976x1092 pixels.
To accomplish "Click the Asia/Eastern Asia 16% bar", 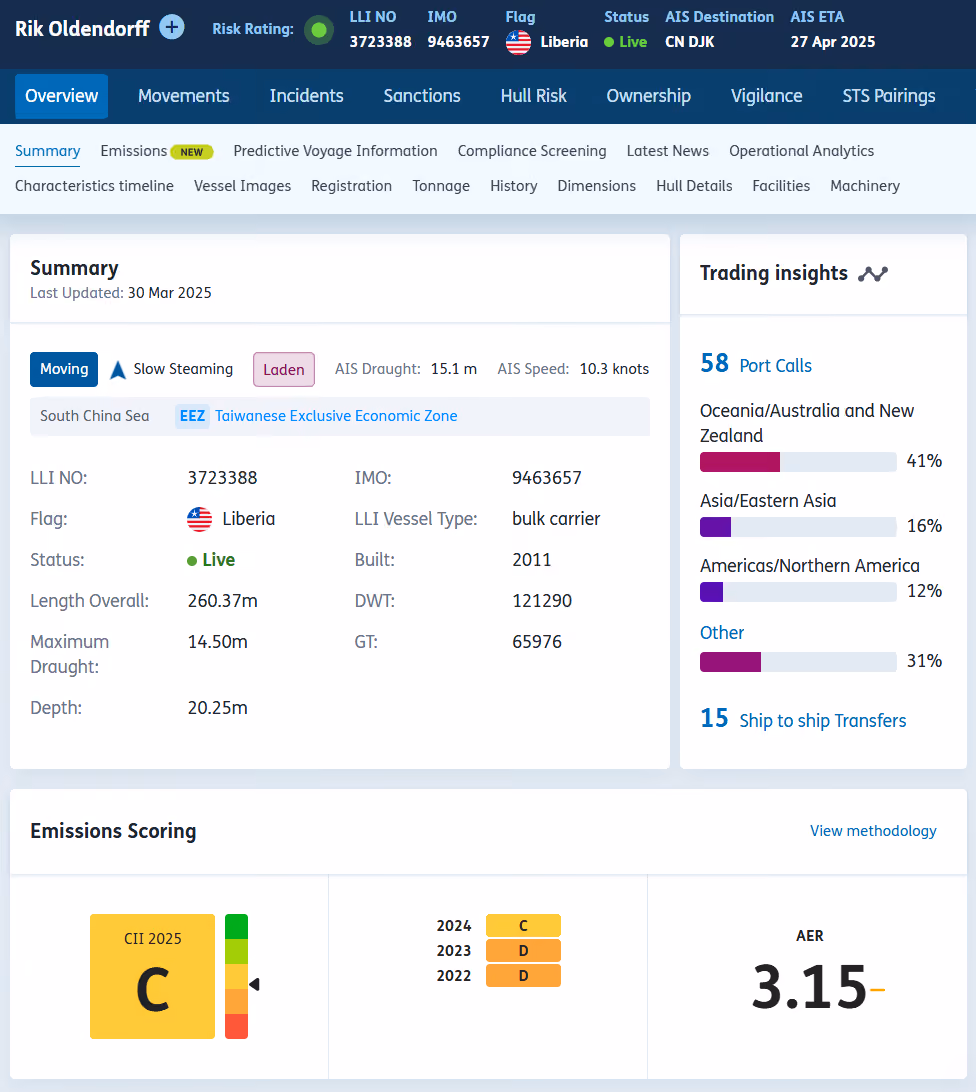I will click(798, 526).
